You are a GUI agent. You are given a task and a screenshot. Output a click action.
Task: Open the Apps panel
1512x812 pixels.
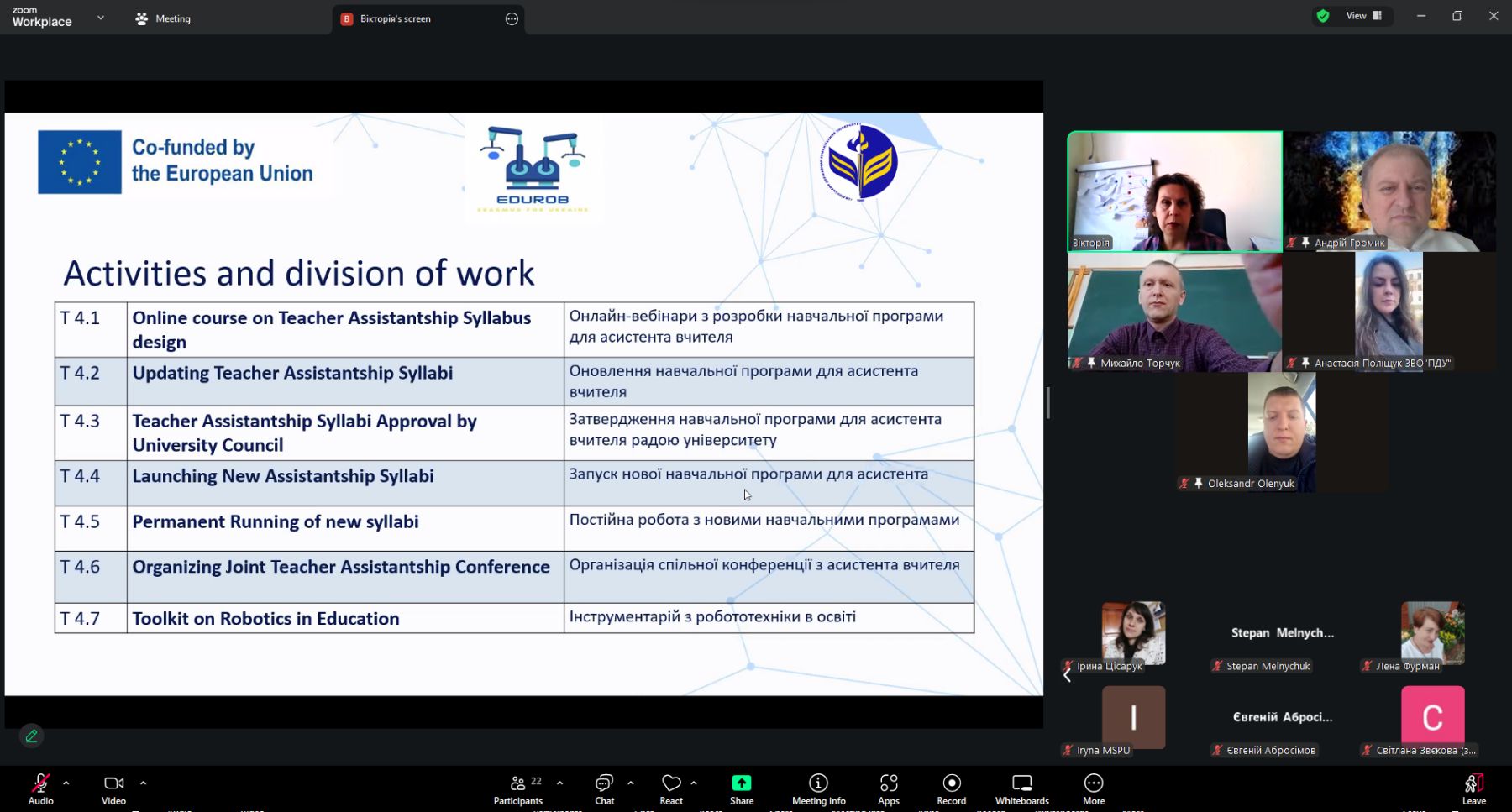(888, 788)
